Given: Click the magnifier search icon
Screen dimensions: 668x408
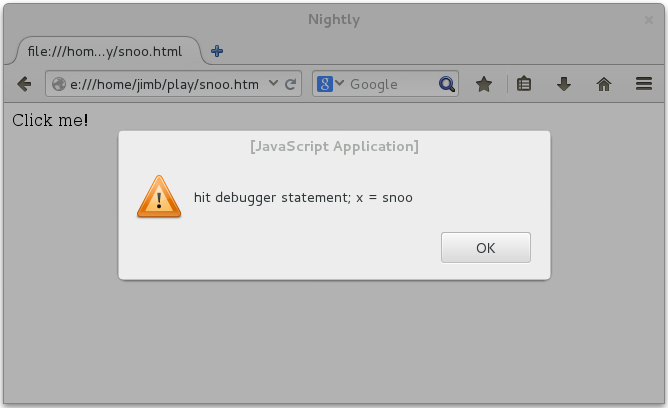Looking at the screenshot, I should pos(446,85).
